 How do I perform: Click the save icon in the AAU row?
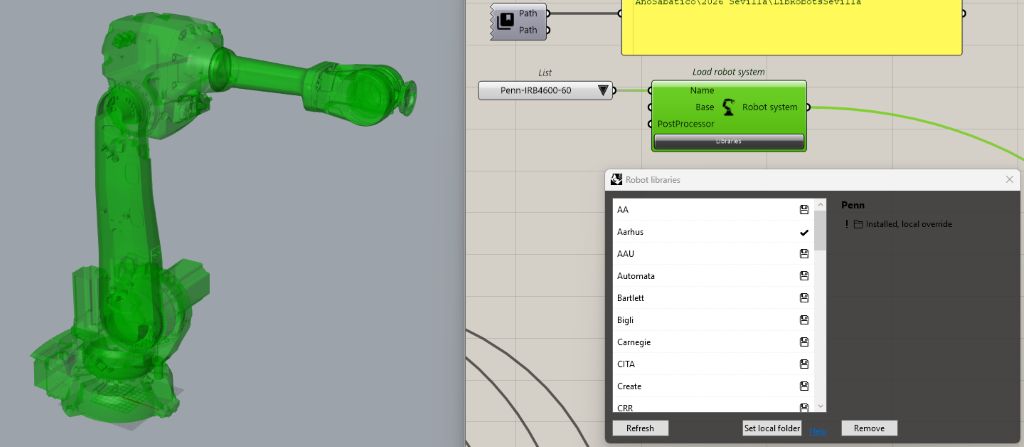[x=804, y=254]
